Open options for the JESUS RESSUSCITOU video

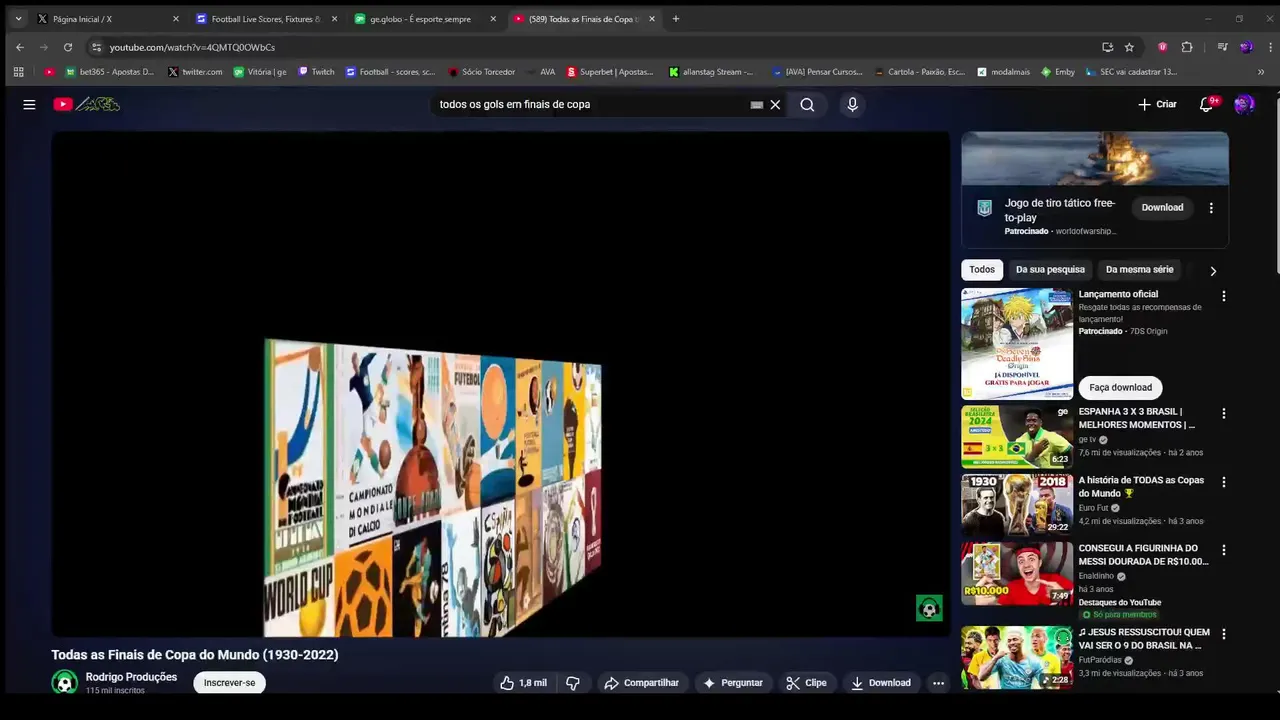pyautogui.click(x=1223, y=634)
